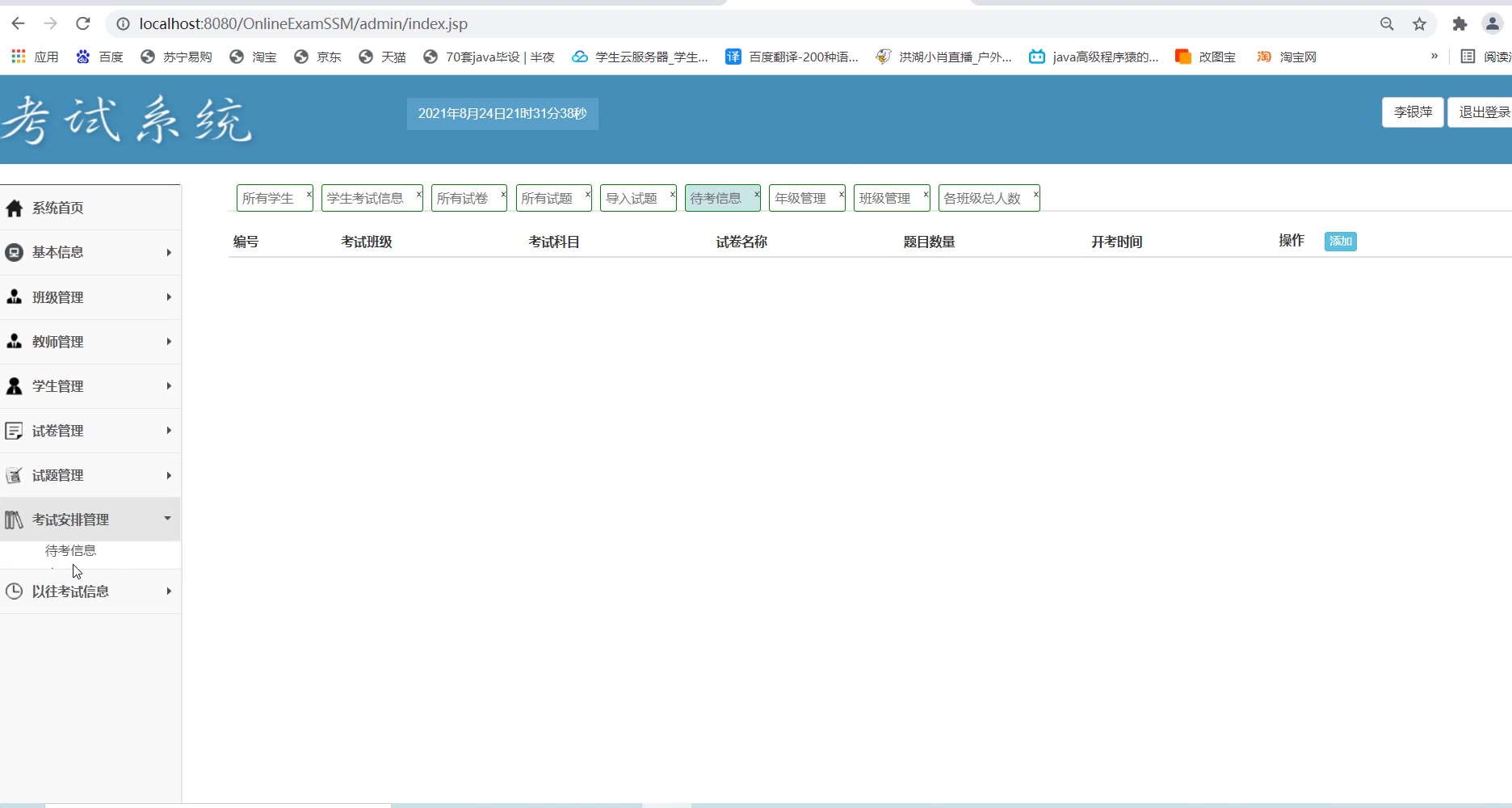The image size is (1512, 808).
Task: Click the 以往考试信息 clock icon
Action: [14, 591]
